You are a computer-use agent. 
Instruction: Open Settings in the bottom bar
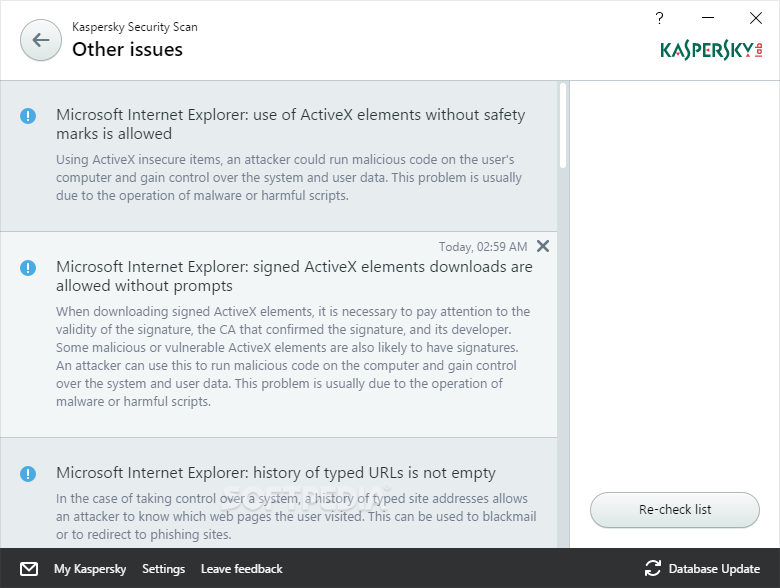tap(164, 569)
